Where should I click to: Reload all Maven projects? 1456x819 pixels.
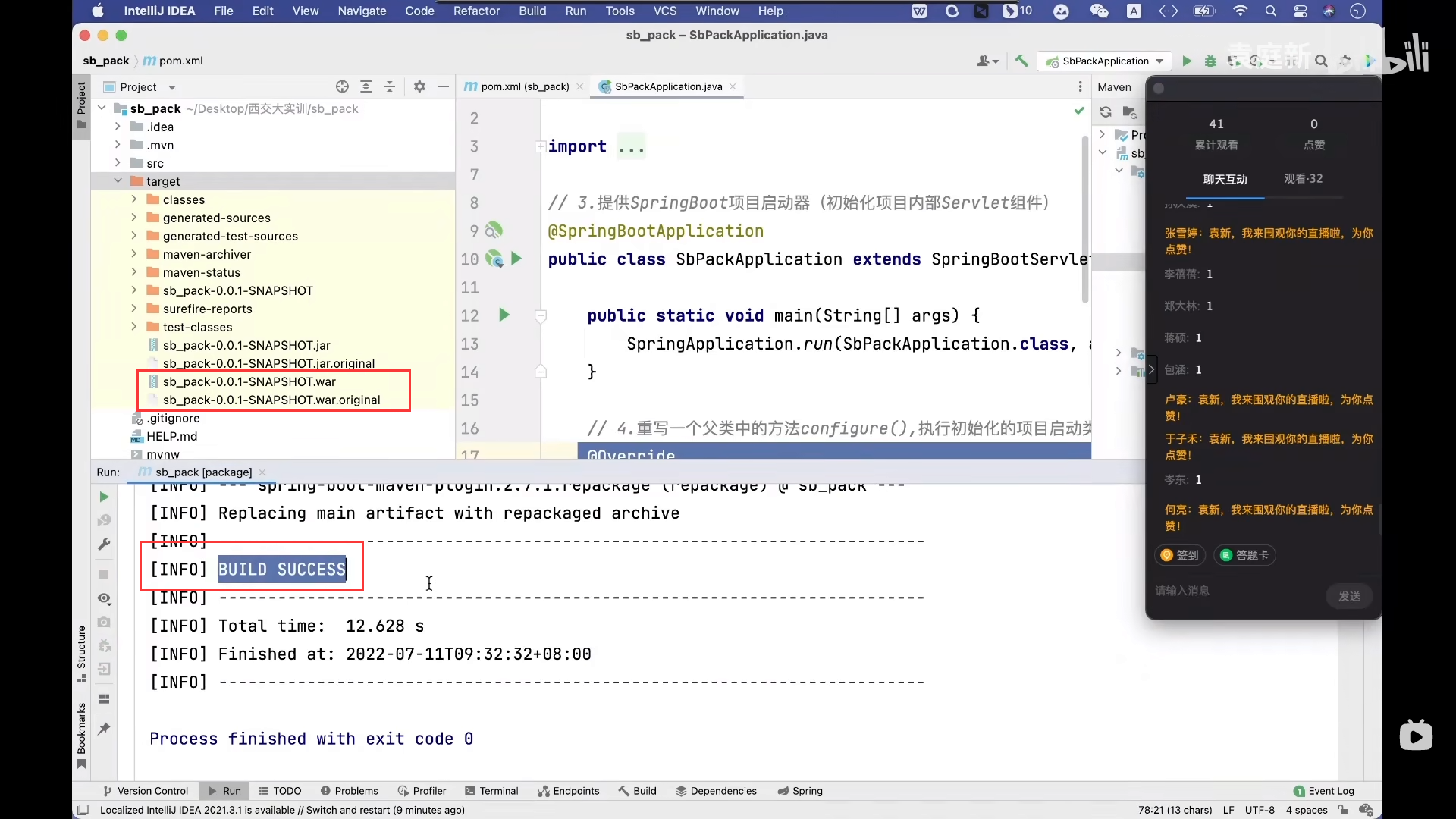(1106, 112)
